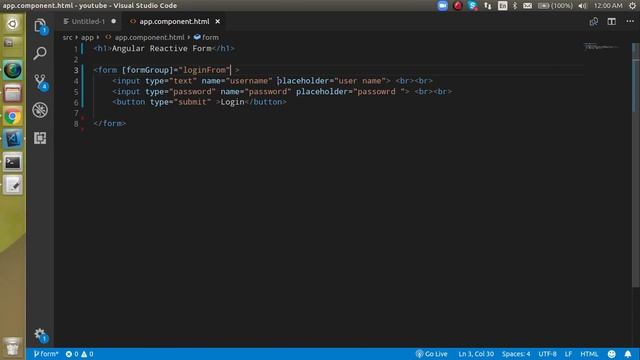
Task: Open the mail indicator in top panel
Action: coord(527,6)
